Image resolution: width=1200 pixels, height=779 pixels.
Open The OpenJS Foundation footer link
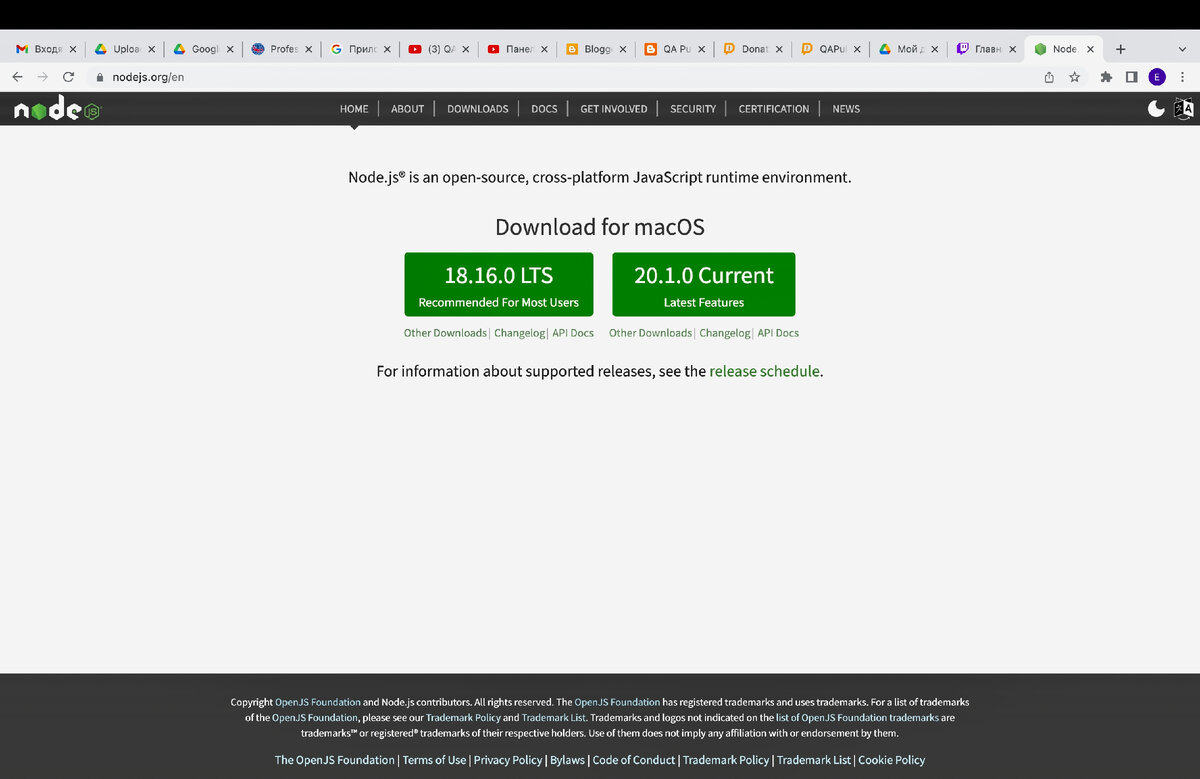click(335, 760)
